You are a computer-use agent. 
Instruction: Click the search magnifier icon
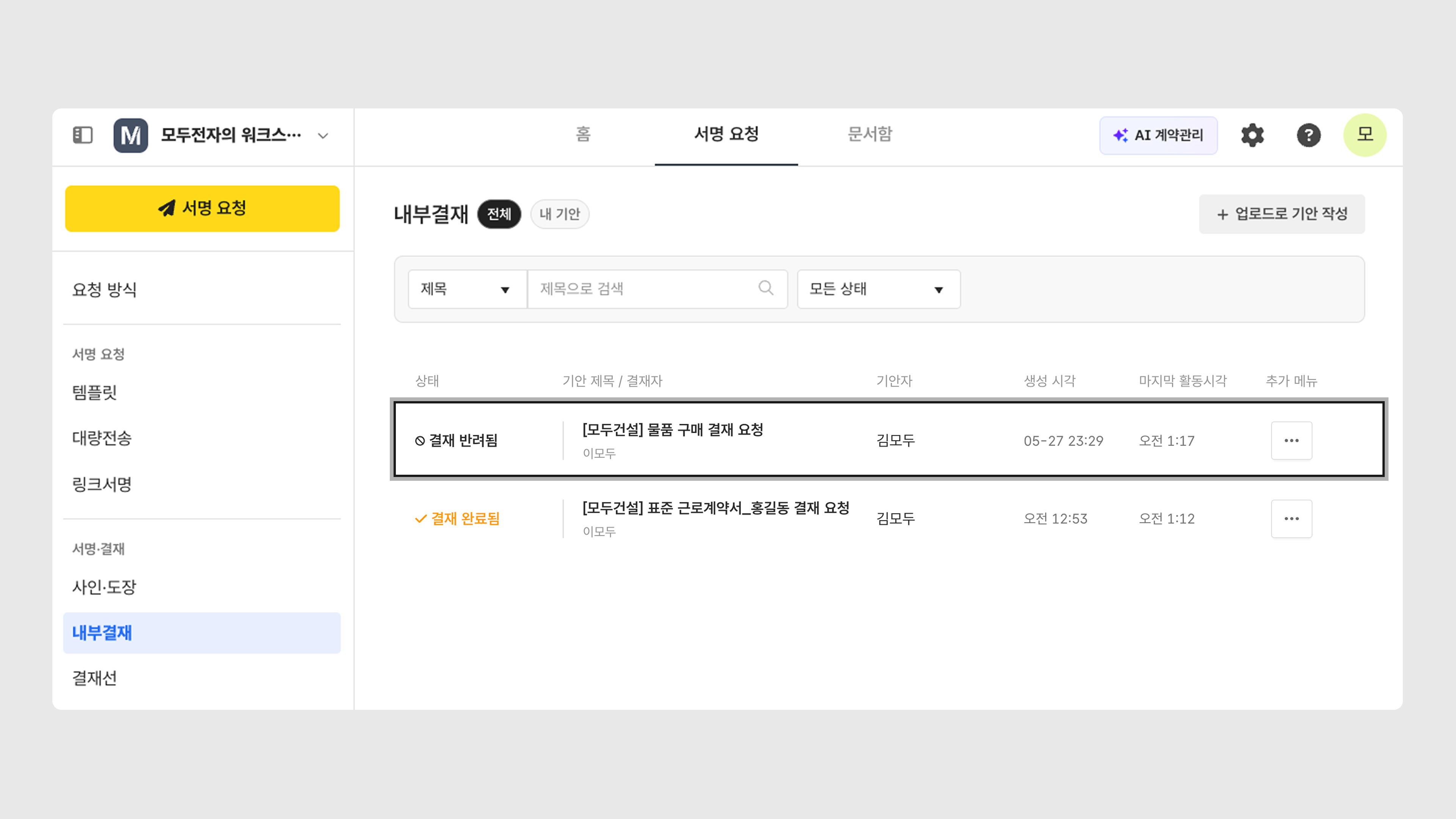click(x=765, y=288)
